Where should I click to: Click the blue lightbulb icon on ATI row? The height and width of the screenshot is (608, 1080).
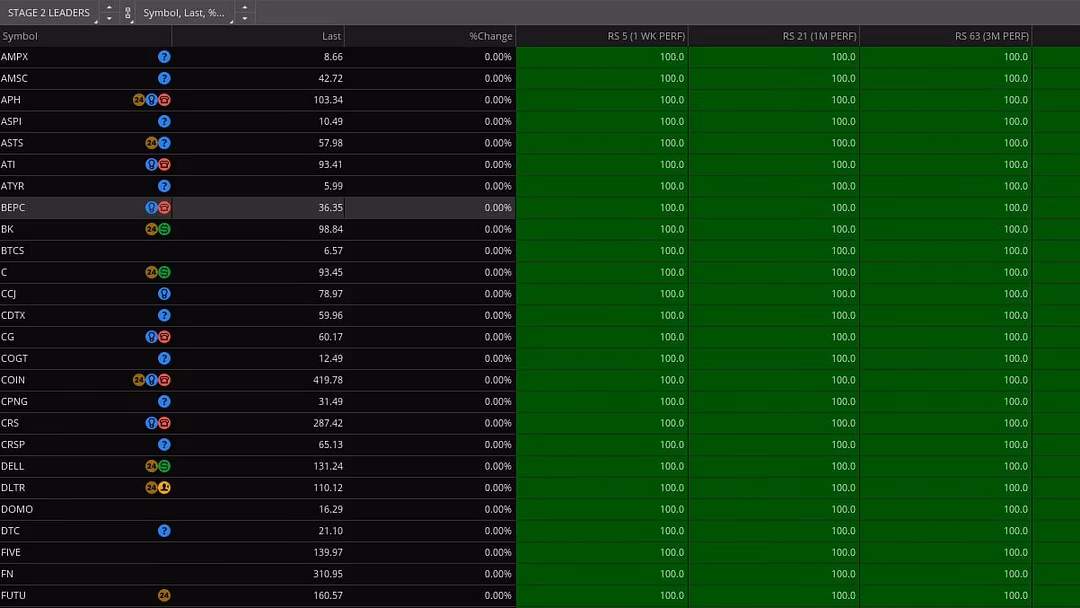pyautogui.click(x=151, y=165)
